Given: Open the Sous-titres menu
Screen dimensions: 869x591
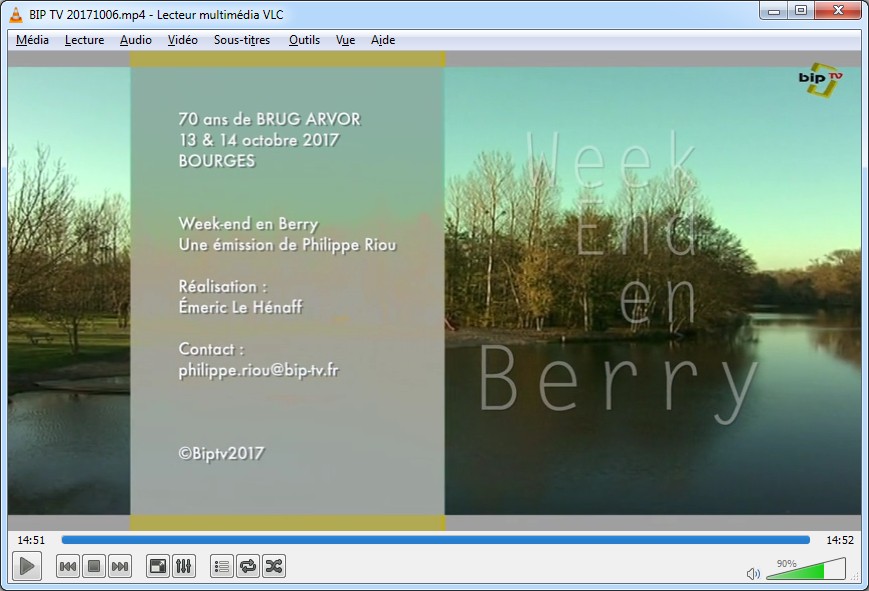Looking at the screenshot, I should [242, 40].
